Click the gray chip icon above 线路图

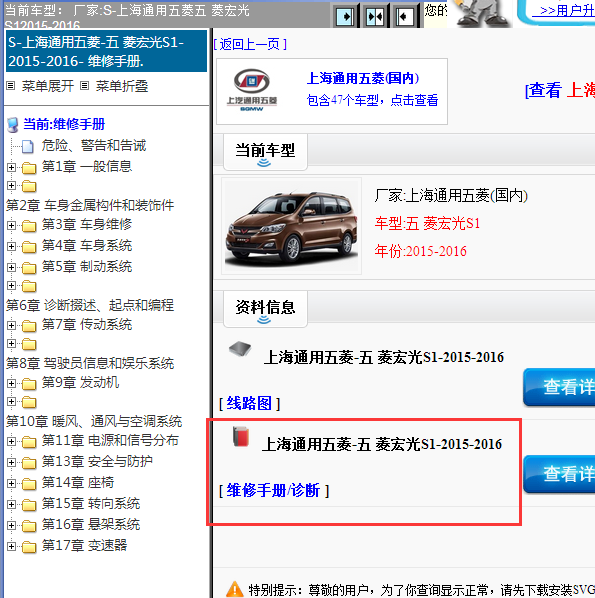240,349
